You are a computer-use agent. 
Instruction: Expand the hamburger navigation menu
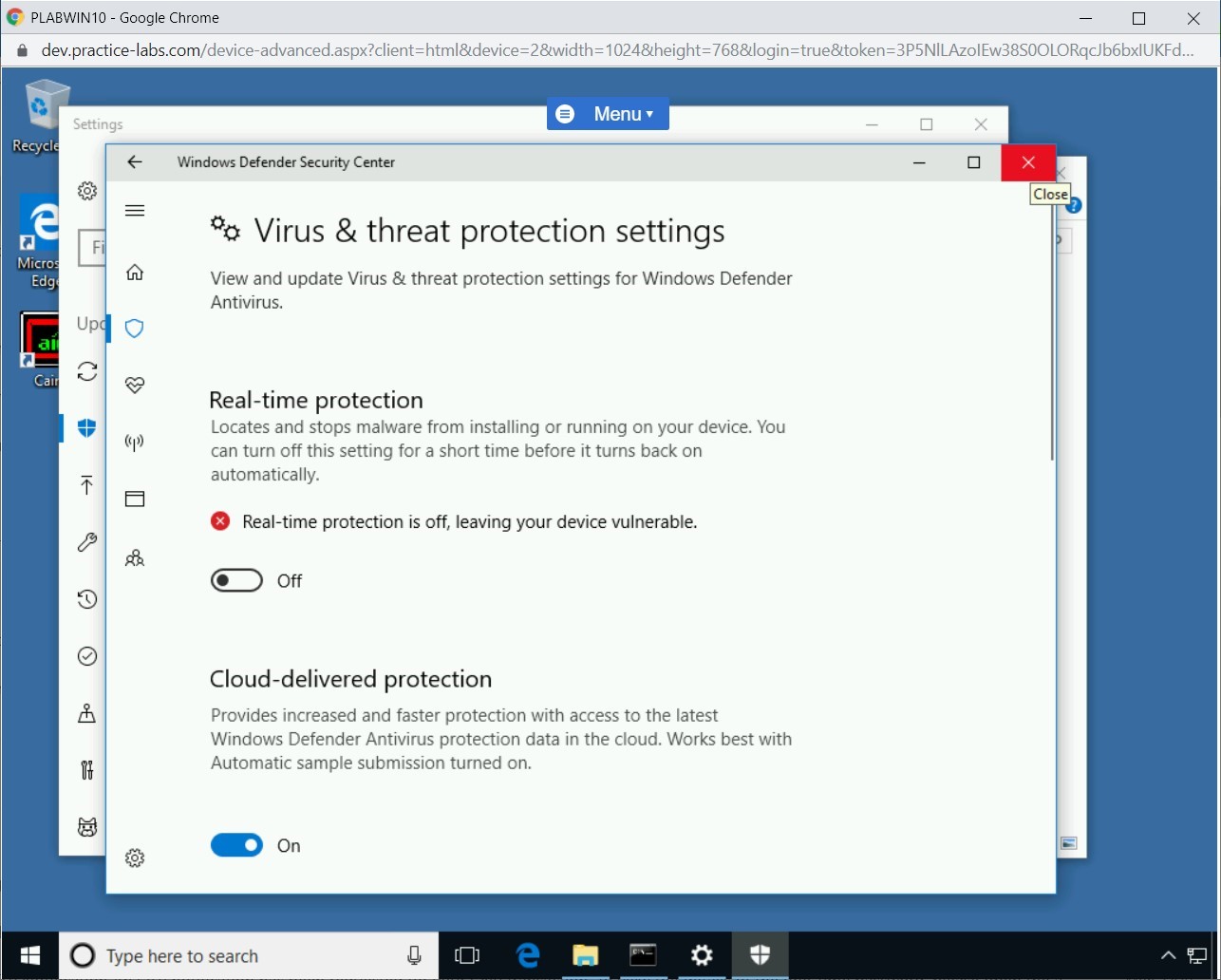(x=135, y=211)
